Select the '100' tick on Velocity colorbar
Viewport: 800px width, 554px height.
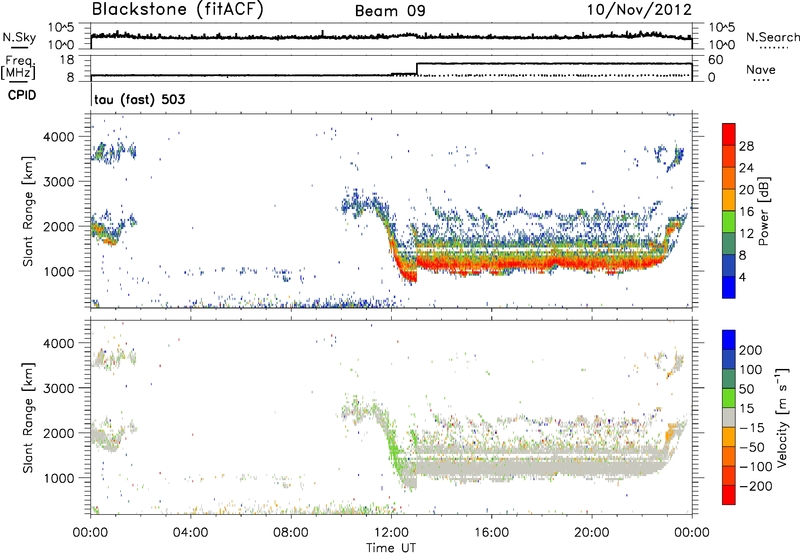point(751,369)
